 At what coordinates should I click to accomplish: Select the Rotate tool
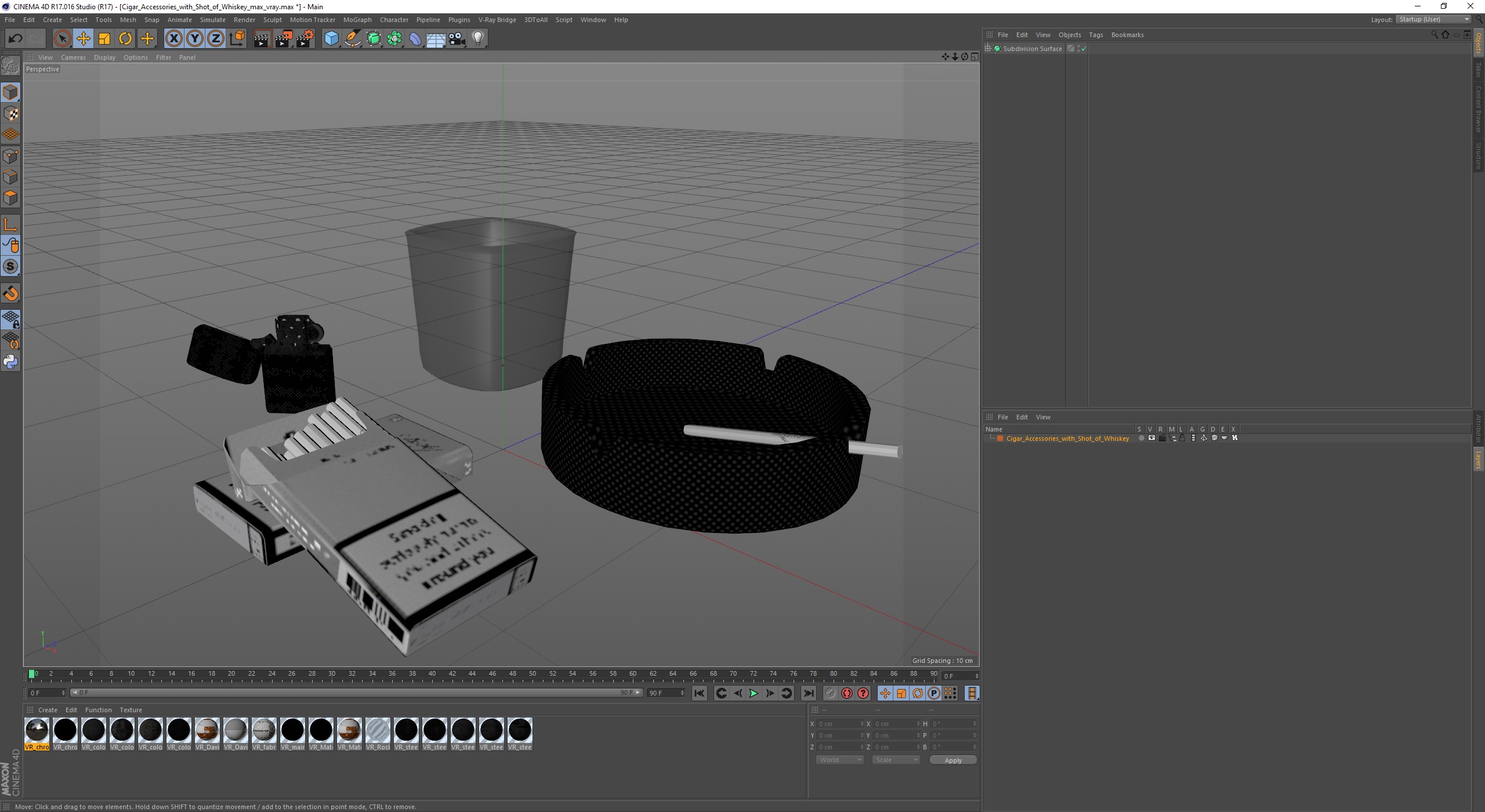tap(125, 39)
